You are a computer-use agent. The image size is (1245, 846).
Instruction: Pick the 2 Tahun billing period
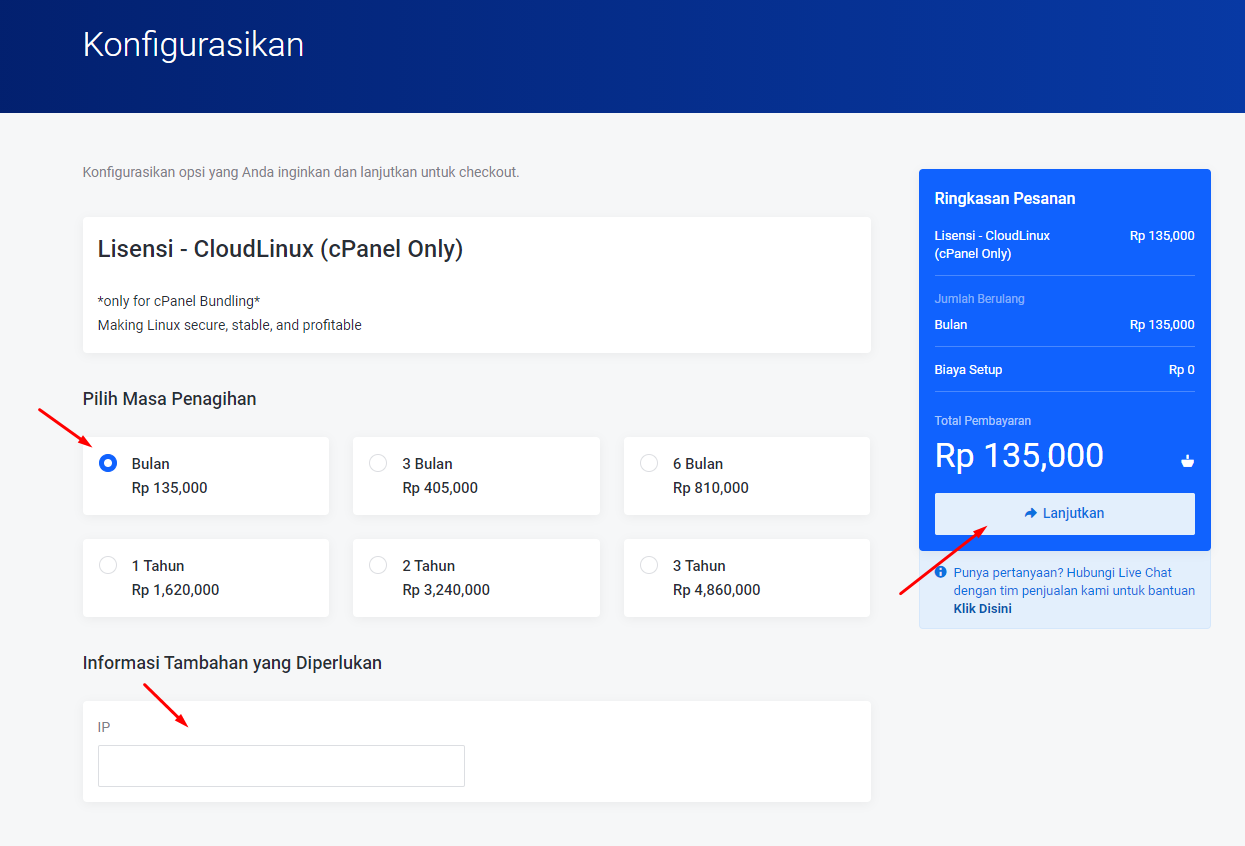[x=378, y=565]
